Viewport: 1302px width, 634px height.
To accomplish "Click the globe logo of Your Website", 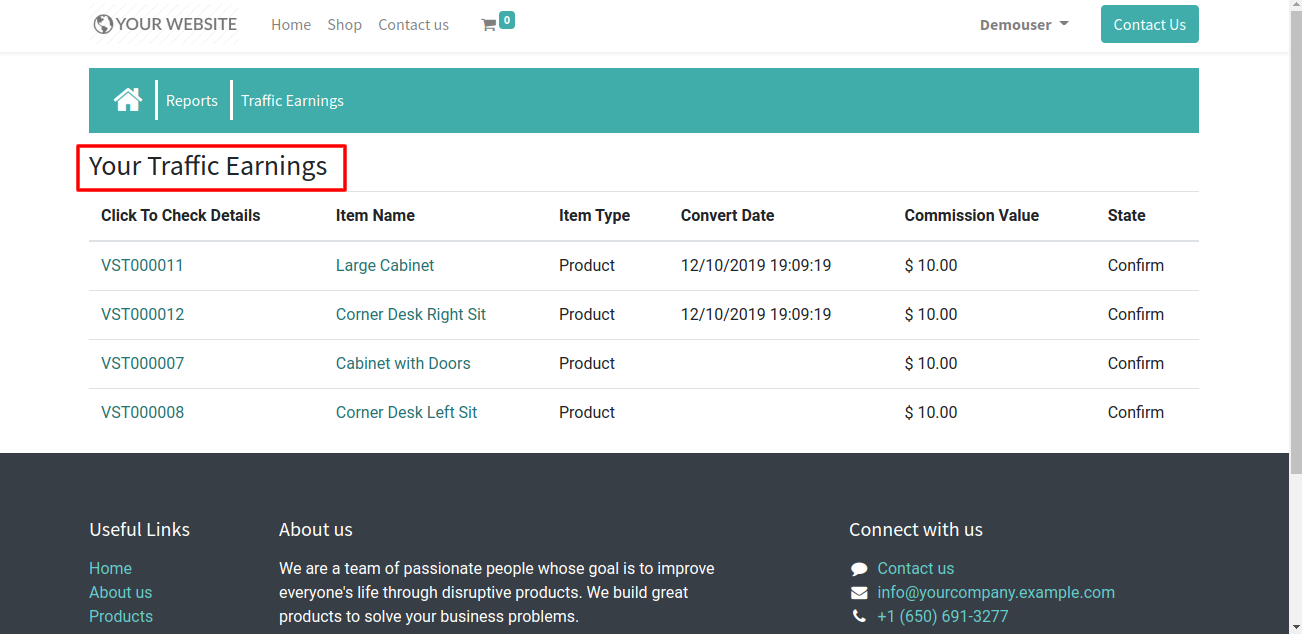I will click(103, 24).
